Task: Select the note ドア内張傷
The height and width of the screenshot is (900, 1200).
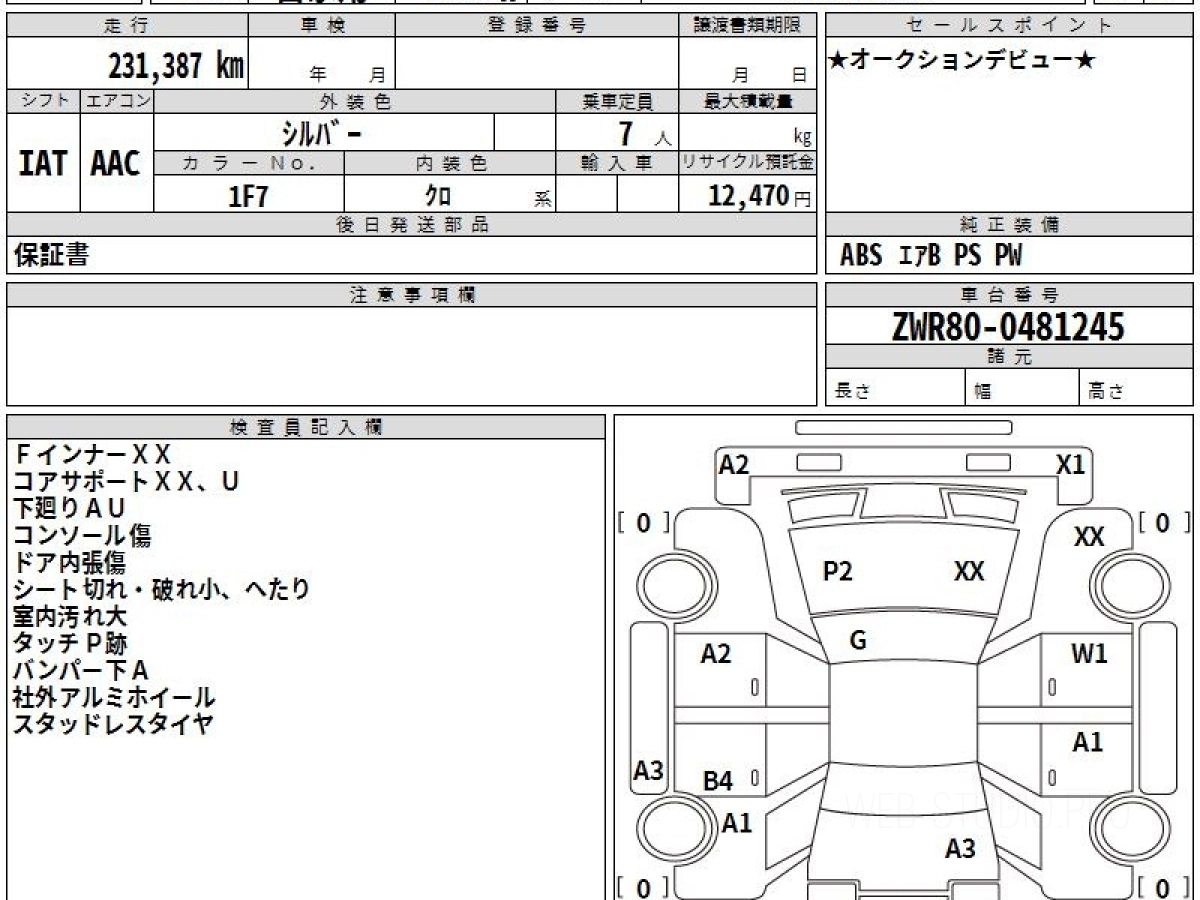Action: coord(69,563)
